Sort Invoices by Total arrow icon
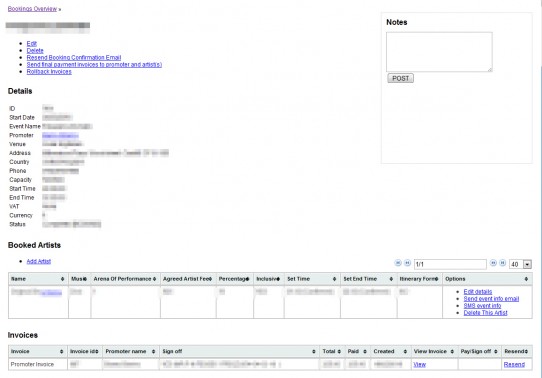This screenshot has width=542, height=378. [339, 351]
